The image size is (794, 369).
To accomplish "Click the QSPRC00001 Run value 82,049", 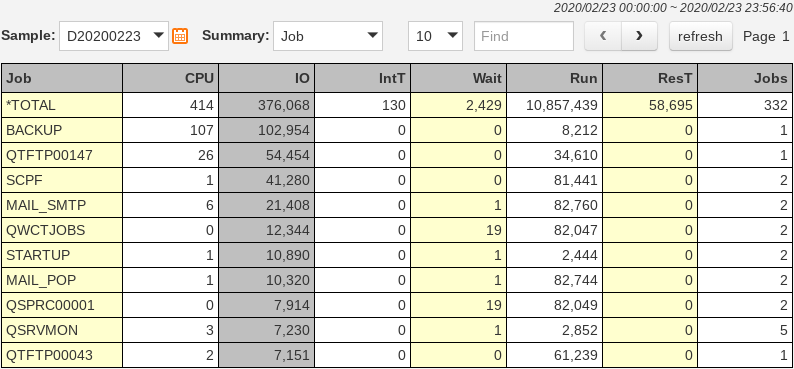I will click(576, 305).
